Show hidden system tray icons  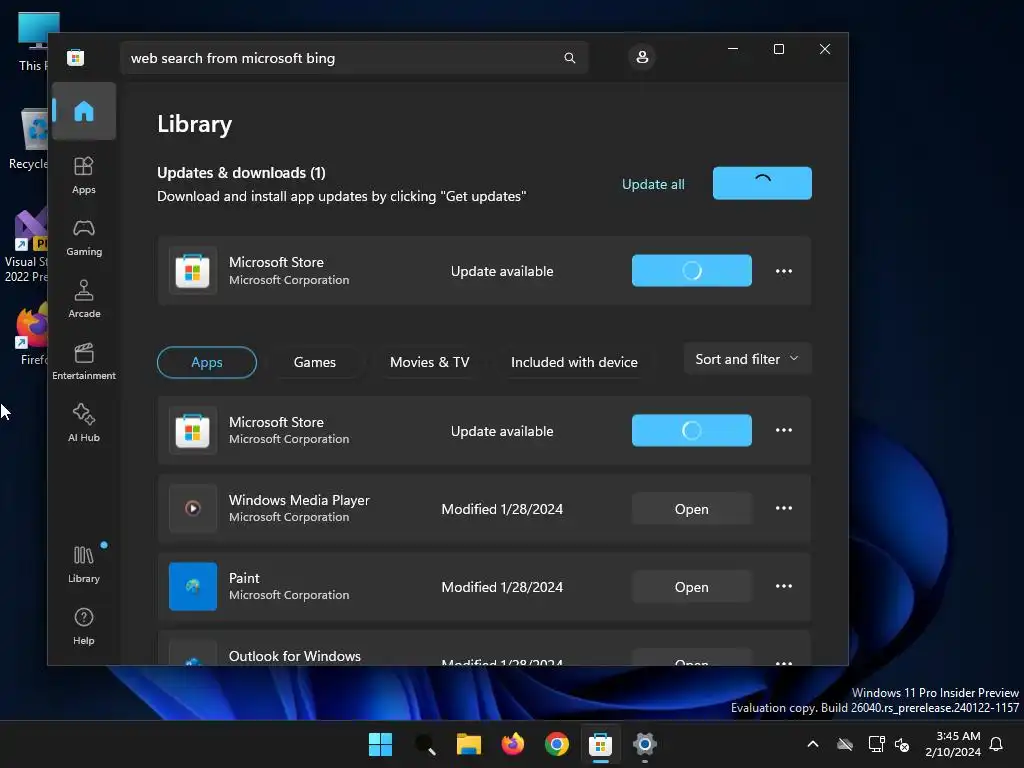coord(813,744)
